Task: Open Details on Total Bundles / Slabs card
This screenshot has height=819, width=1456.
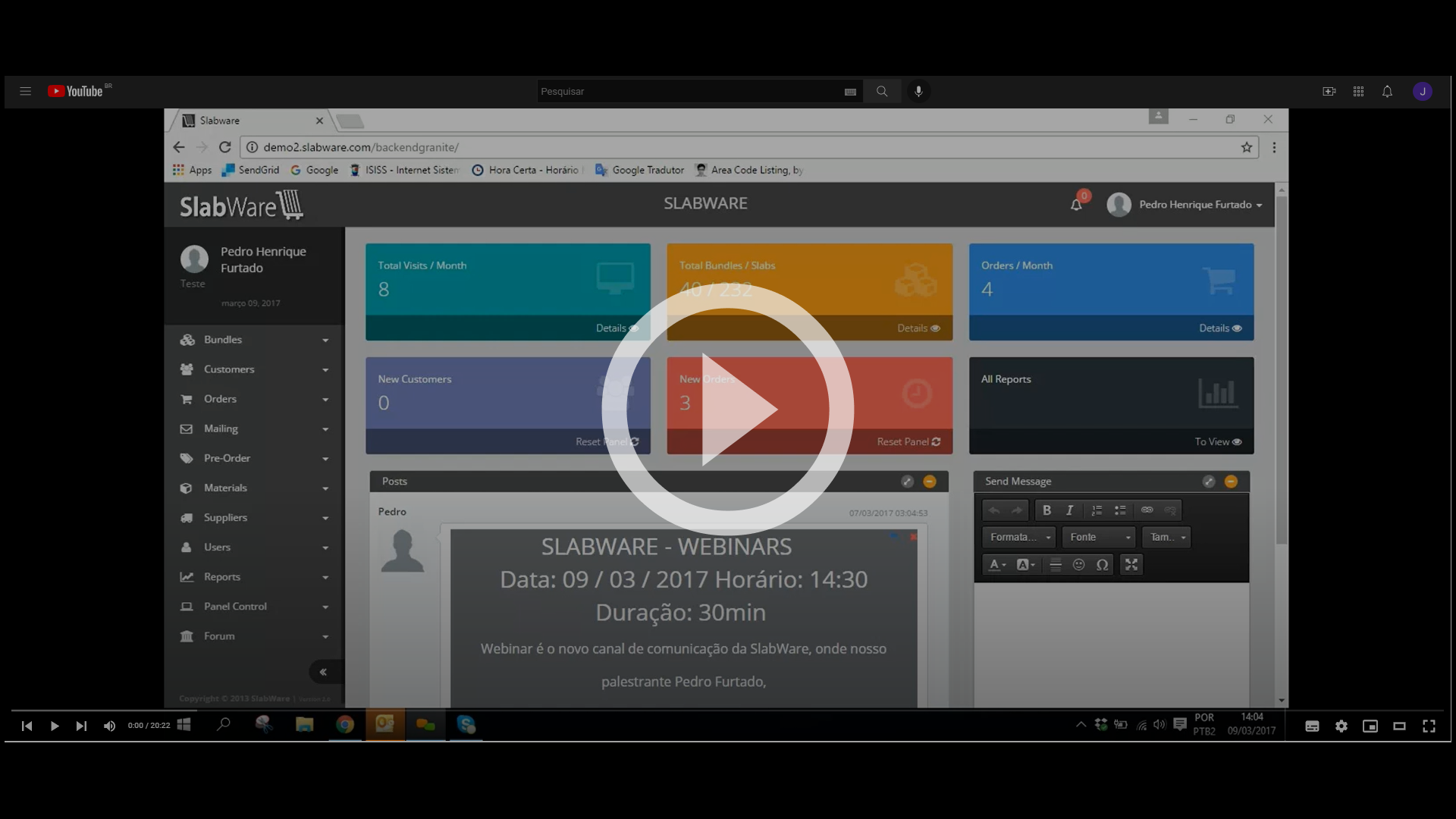Action: click(918, 328)
